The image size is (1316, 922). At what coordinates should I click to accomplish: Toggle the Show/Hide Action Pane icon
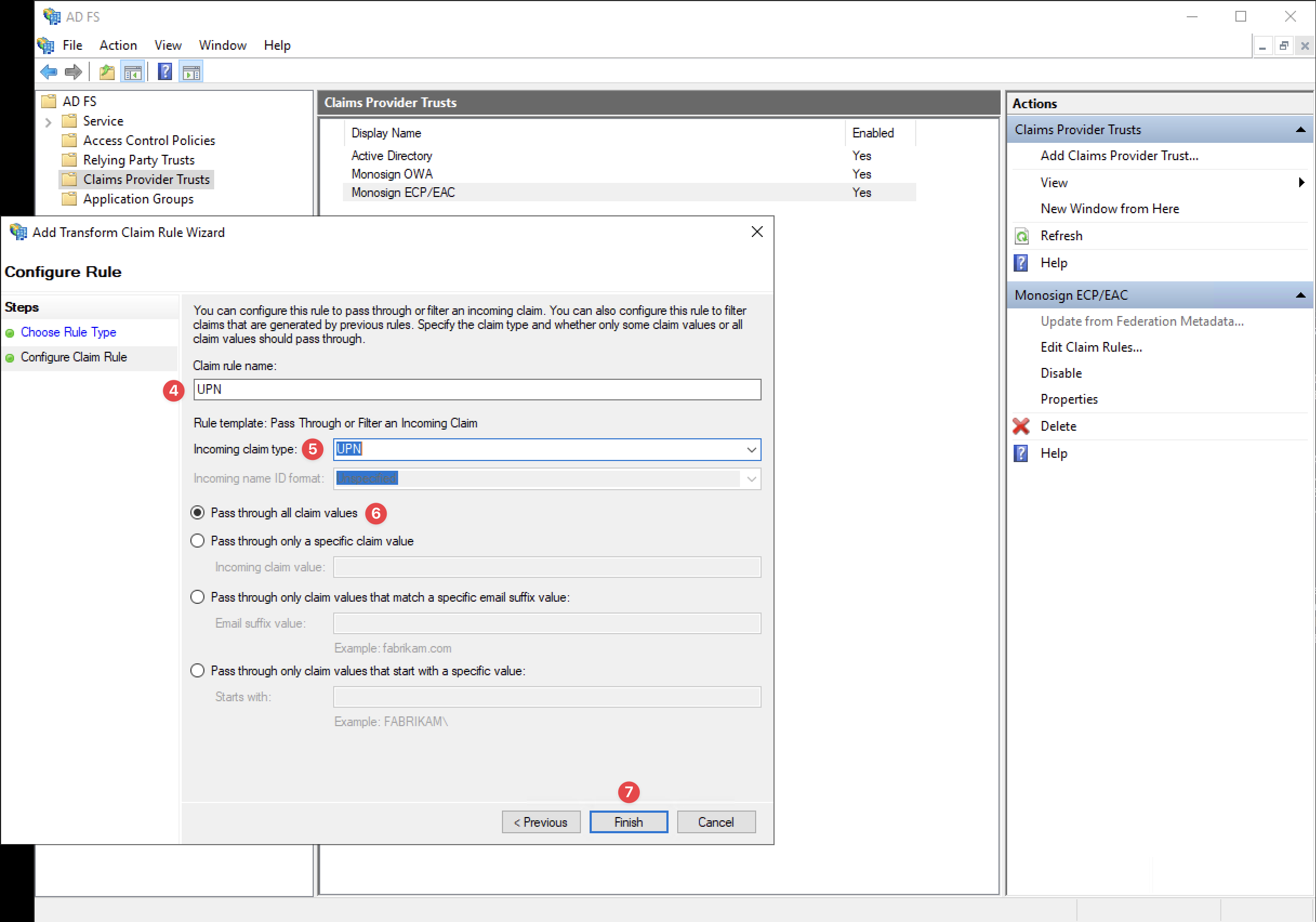191,71
